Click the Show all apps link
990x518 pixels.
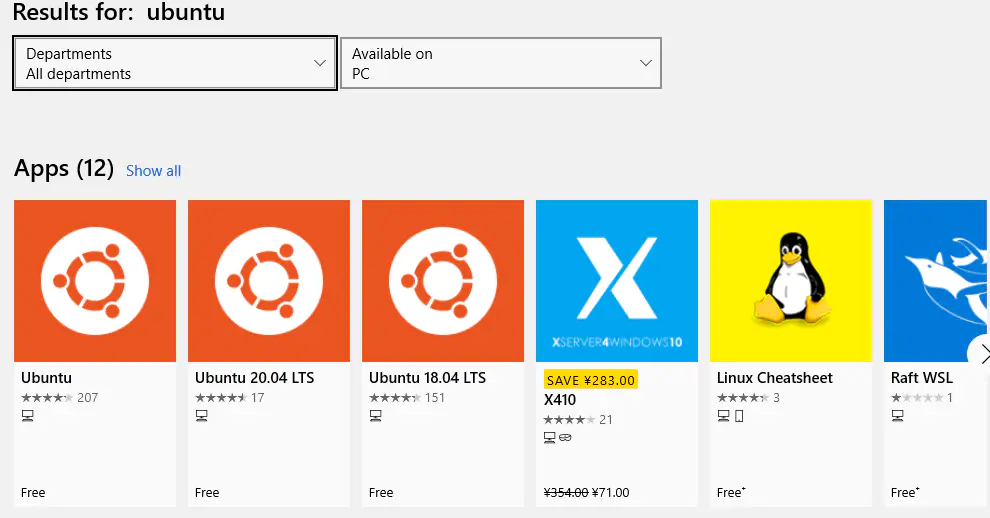coord(153,171)
